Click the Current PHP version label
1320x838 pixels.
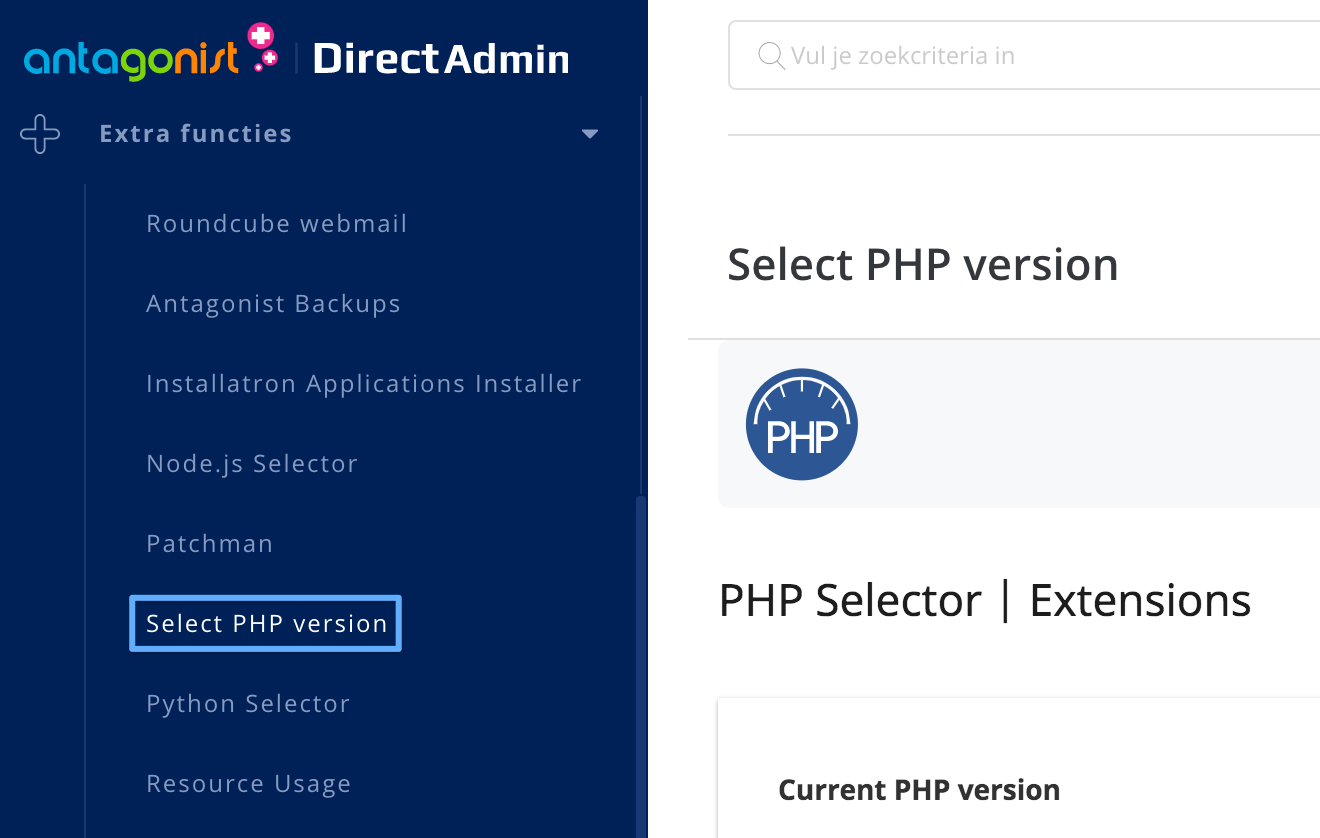tap(919, 790)
